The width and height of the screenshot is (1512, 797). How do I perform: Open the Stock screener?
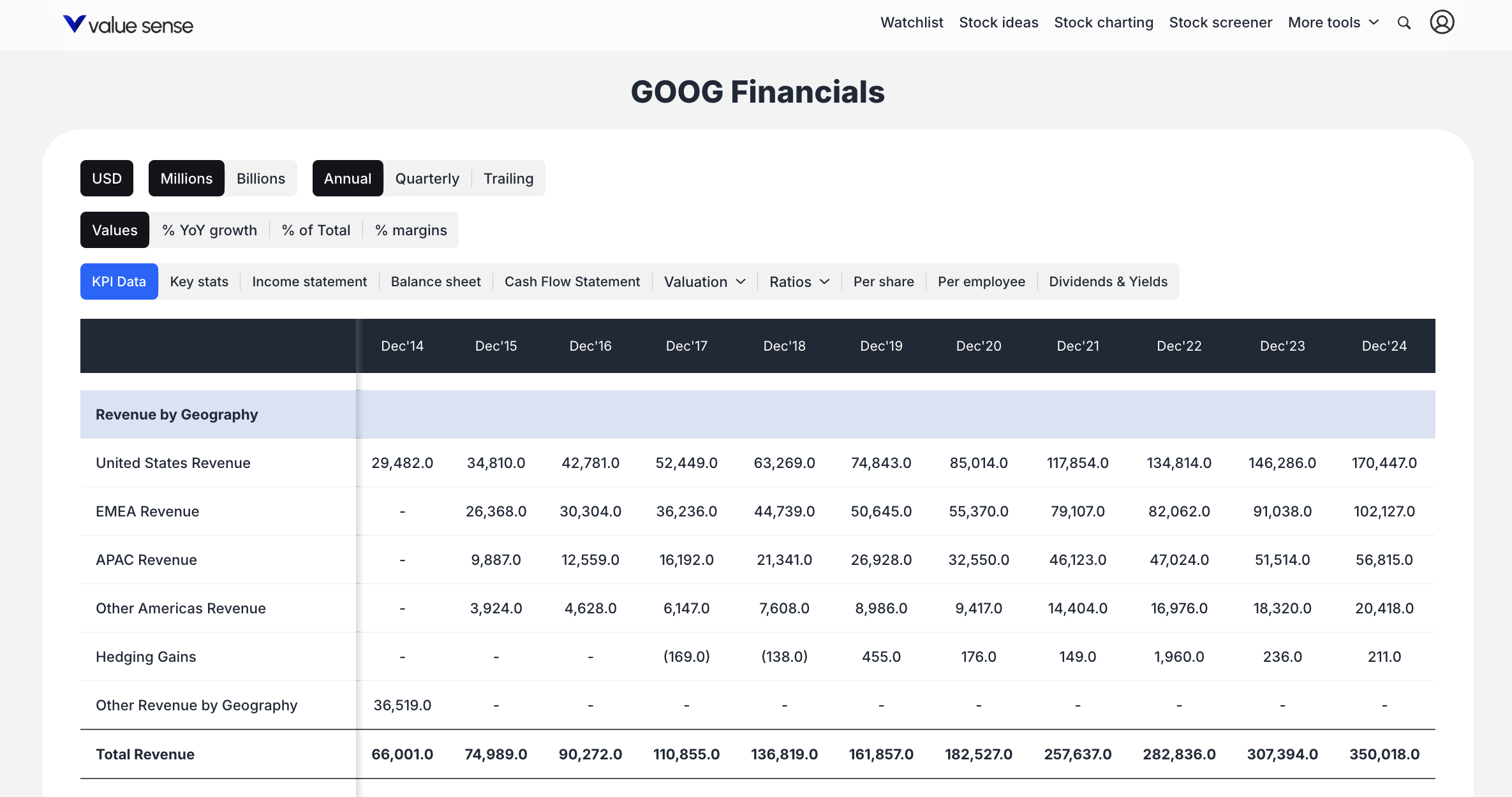point(1220,22)
